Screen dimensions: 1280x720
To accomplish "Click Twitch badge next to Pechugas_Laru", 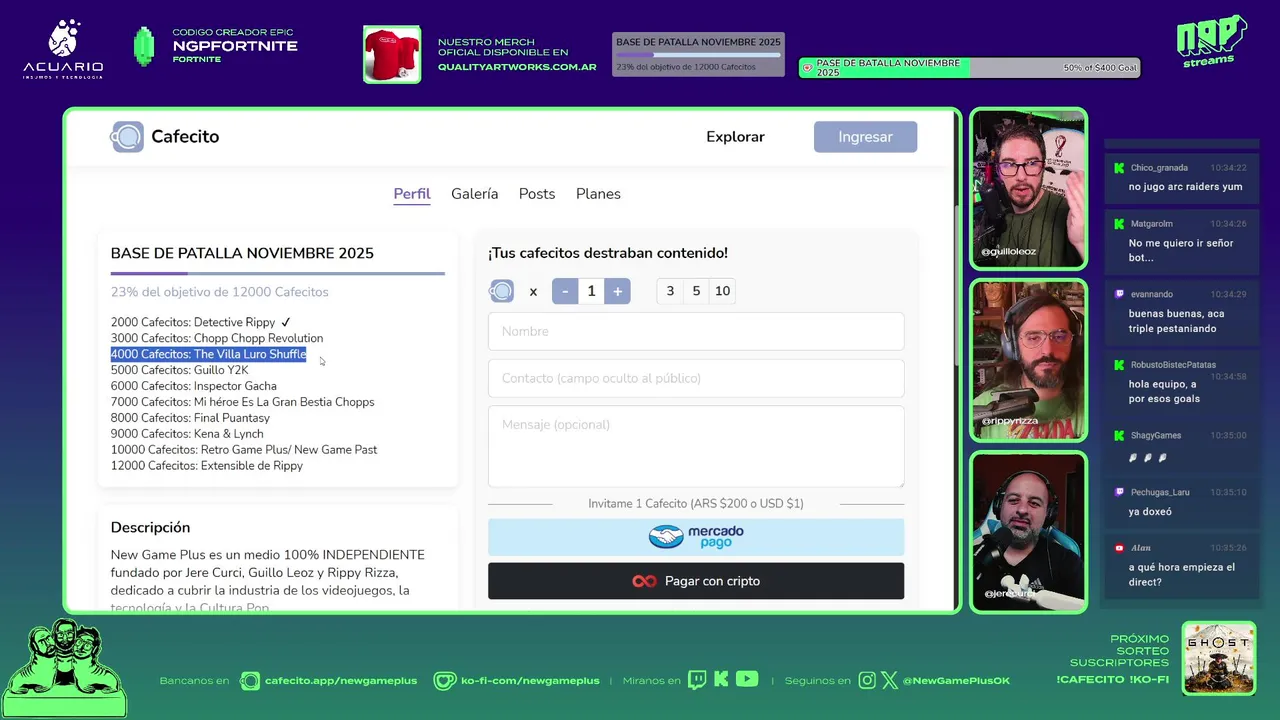I will coord(1119,492).
